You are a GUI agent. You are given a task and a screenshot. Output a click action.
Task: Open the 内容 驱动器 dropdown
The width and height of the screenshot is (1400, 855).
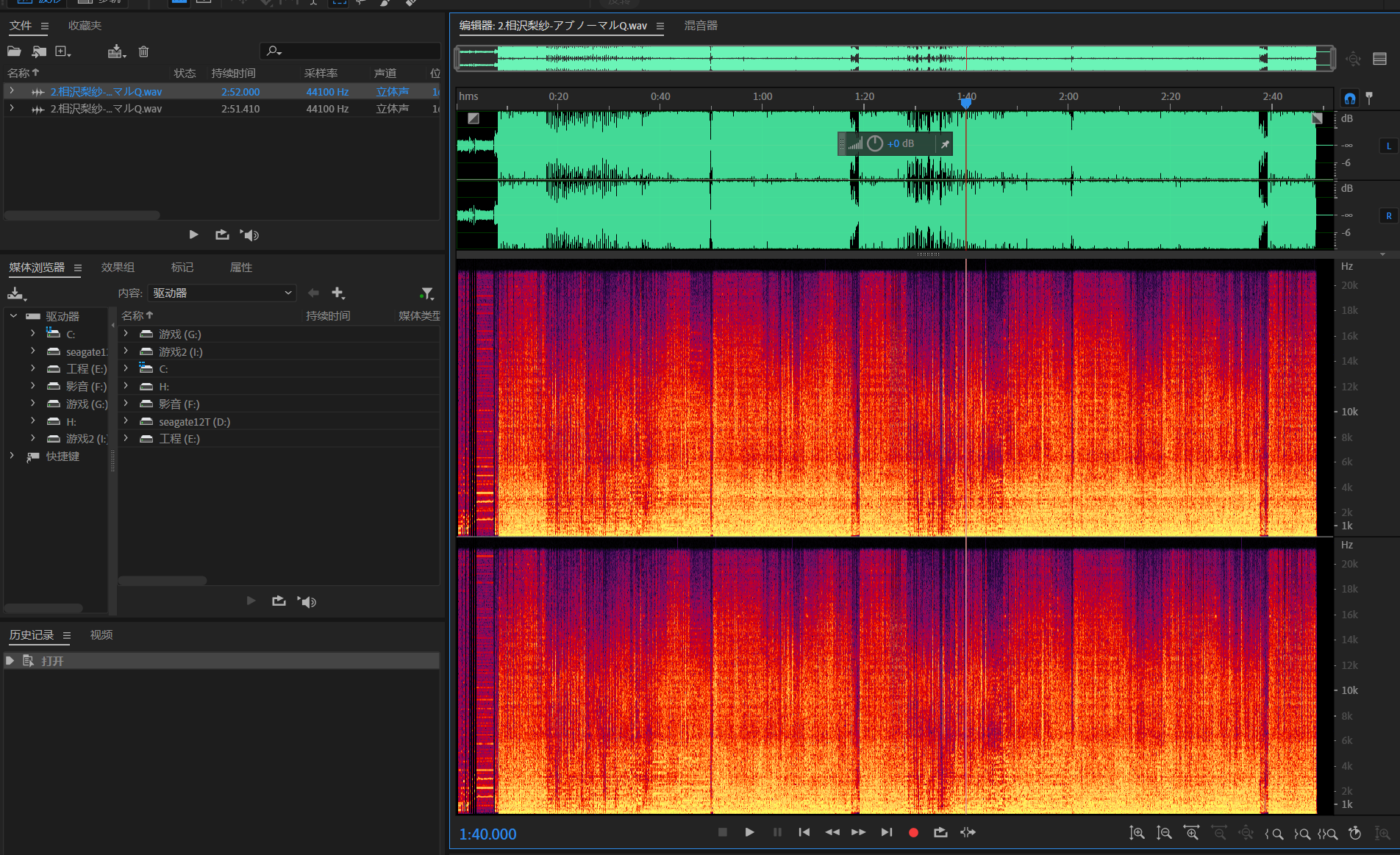(x=222, y=293)
